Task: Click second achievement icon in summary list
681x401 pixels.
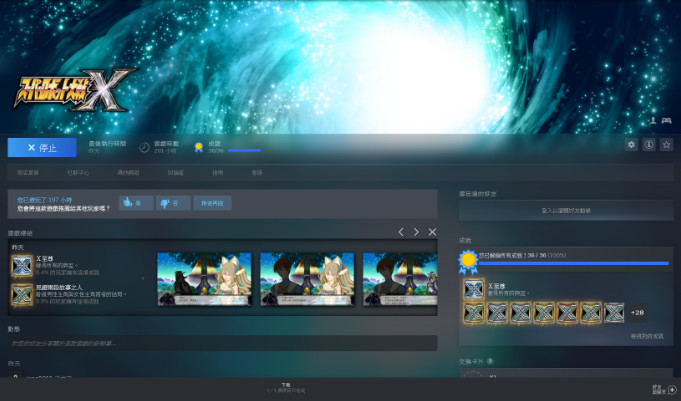Action: coord(22,295)
